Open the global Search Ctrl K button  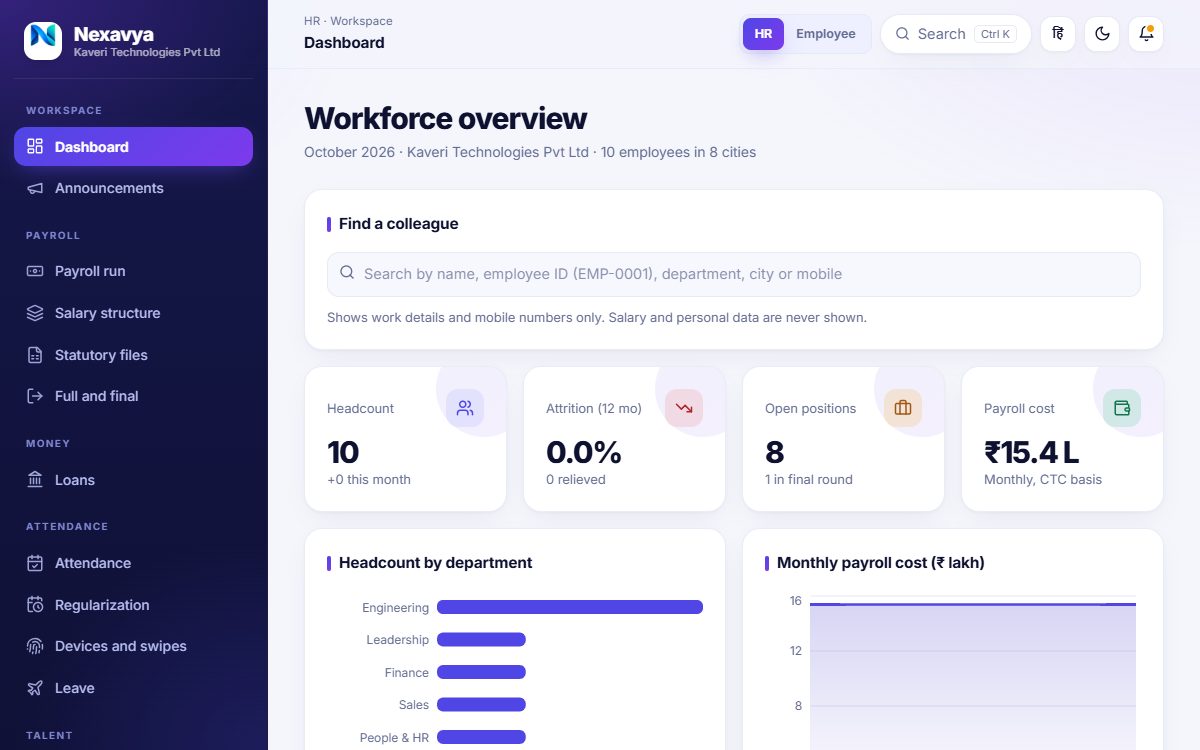[955, 34]
